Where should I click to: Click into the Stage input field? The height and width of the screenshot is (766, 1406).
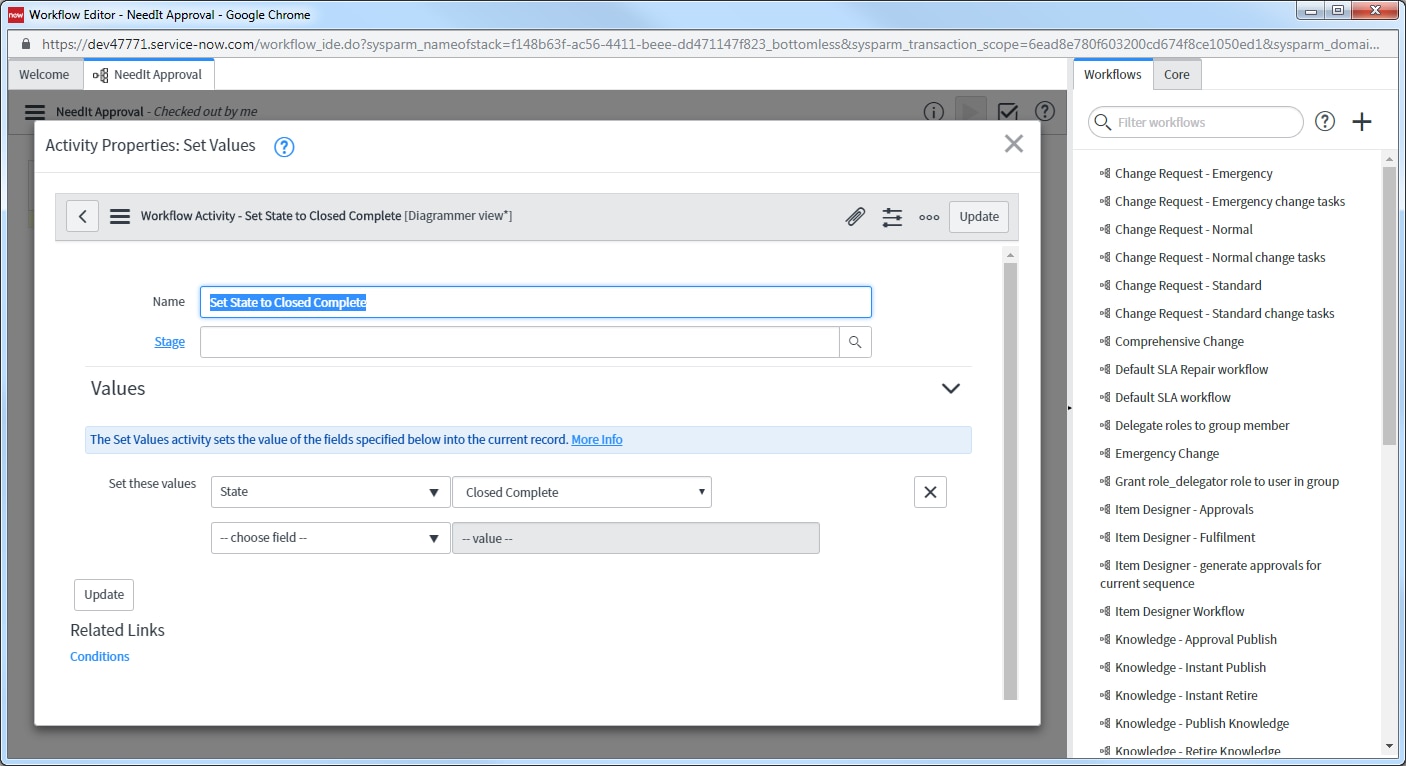[x=520, y=342]
